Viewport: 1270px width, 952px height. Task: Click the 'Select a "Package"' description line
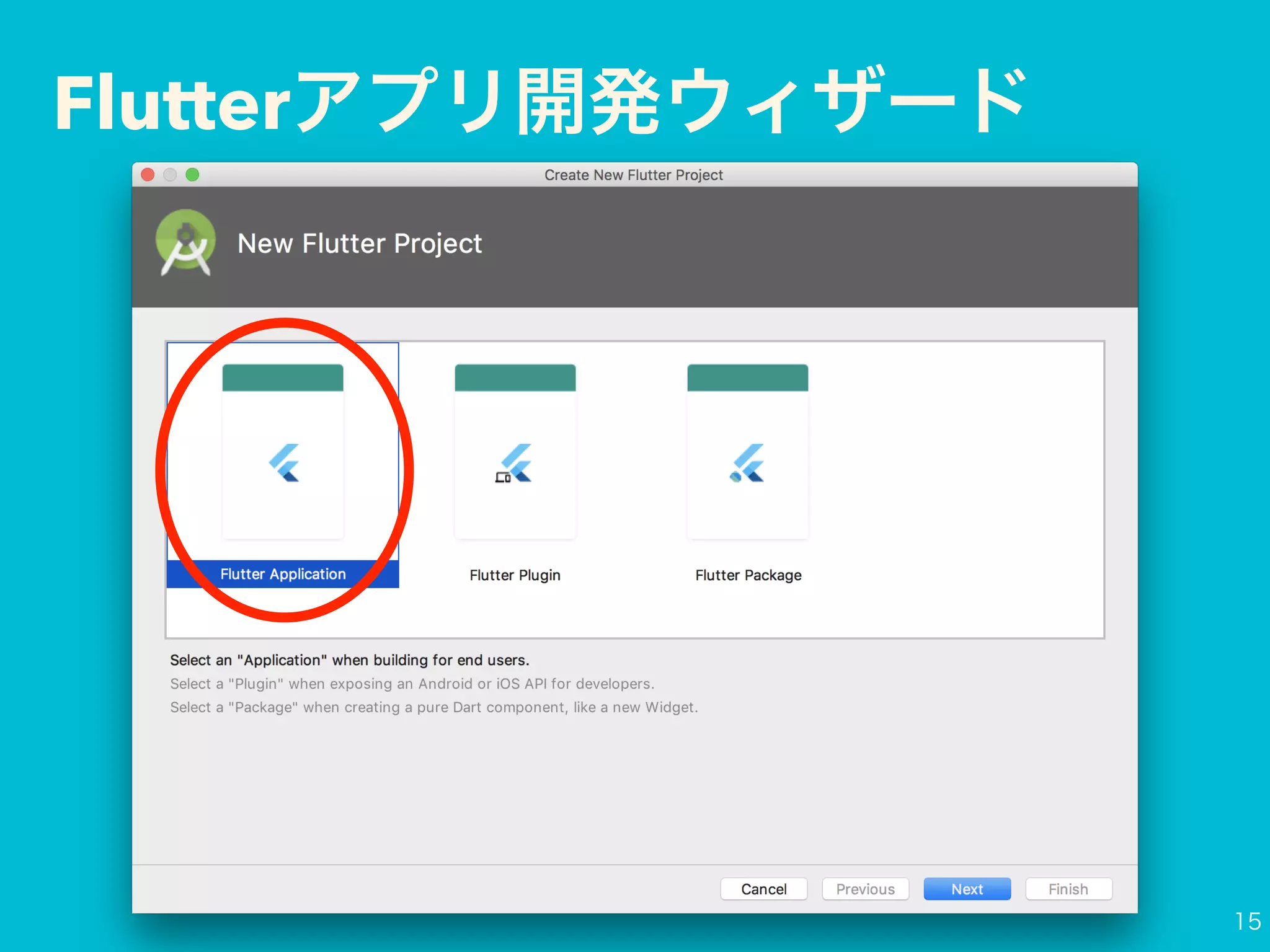(434, 707)
